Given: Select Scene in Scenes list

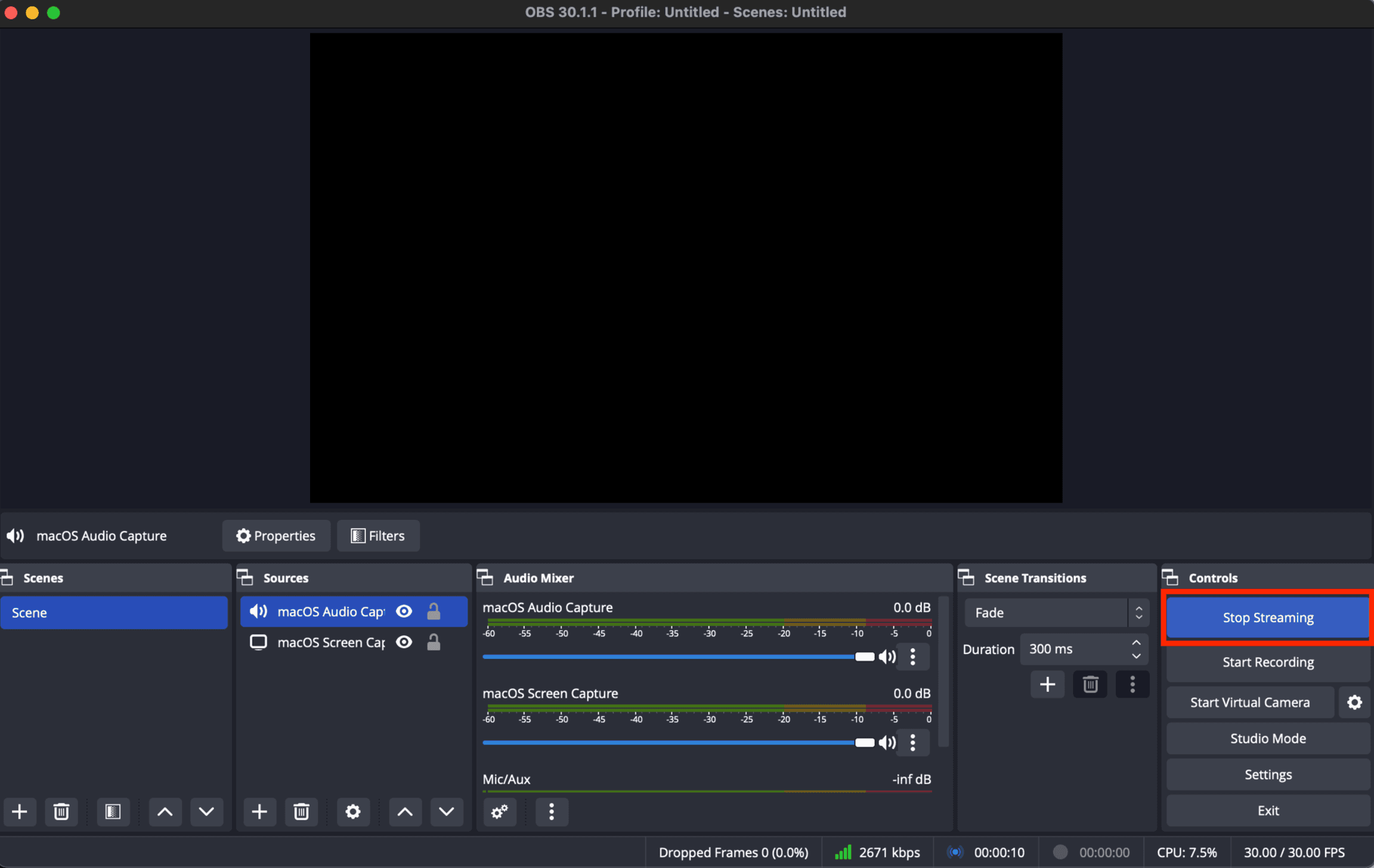Looking at the screenshot, I should coord(114,613).
